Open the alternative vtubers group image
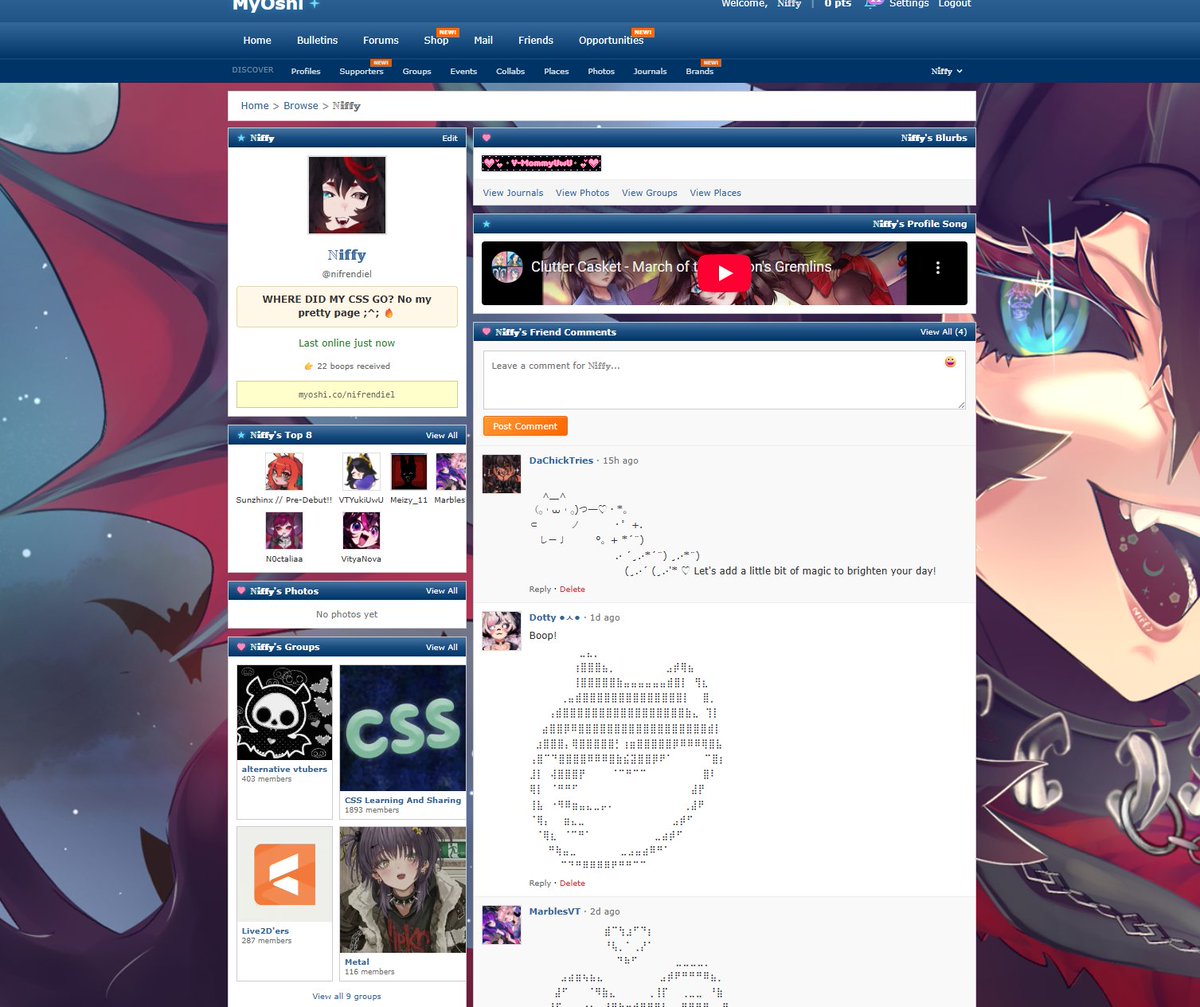The width and height of the screenshot is (1200, 1007). pos(284,713)
